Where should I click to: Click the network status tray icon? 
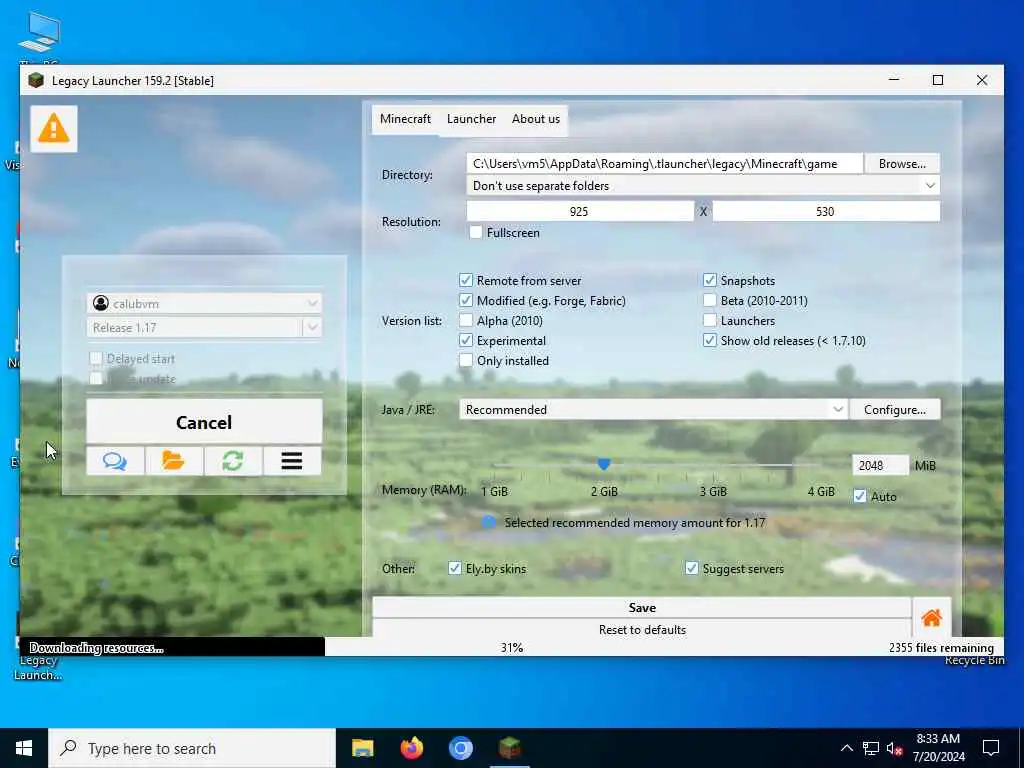(871, 748)
